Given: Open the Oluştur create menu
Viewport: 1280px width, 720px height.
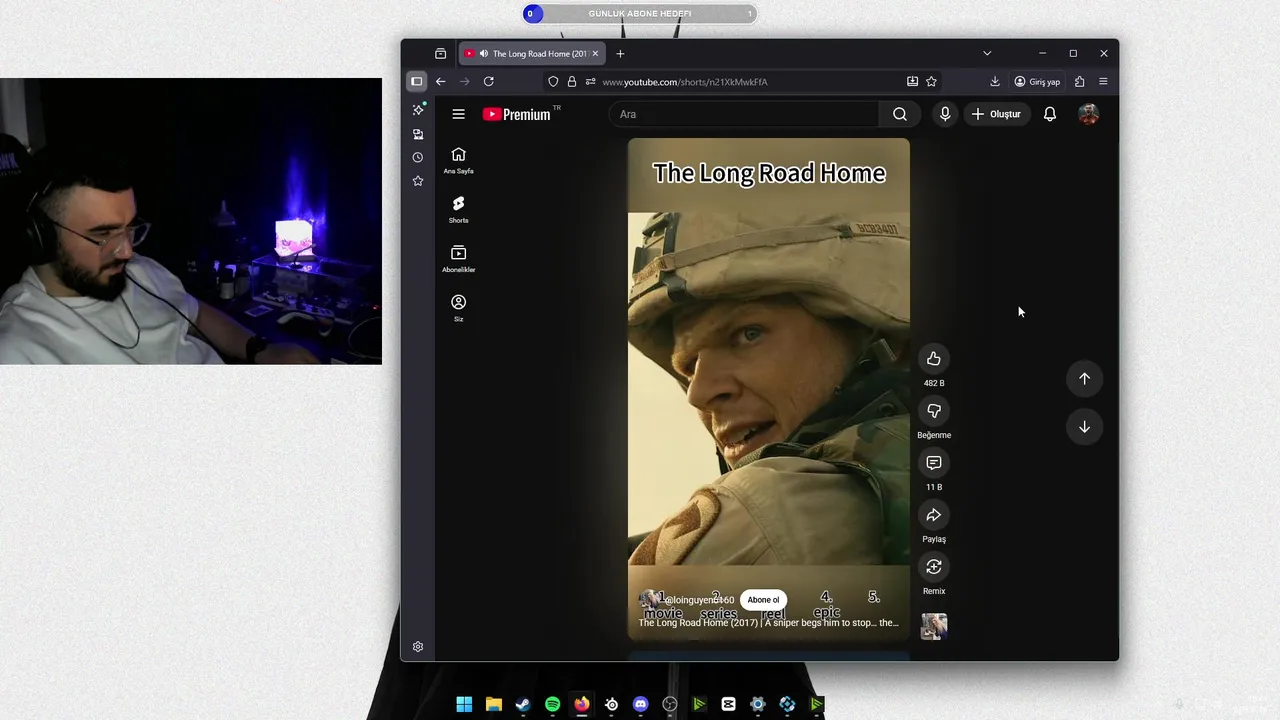Looking at the screenshot, I should 996,114.
